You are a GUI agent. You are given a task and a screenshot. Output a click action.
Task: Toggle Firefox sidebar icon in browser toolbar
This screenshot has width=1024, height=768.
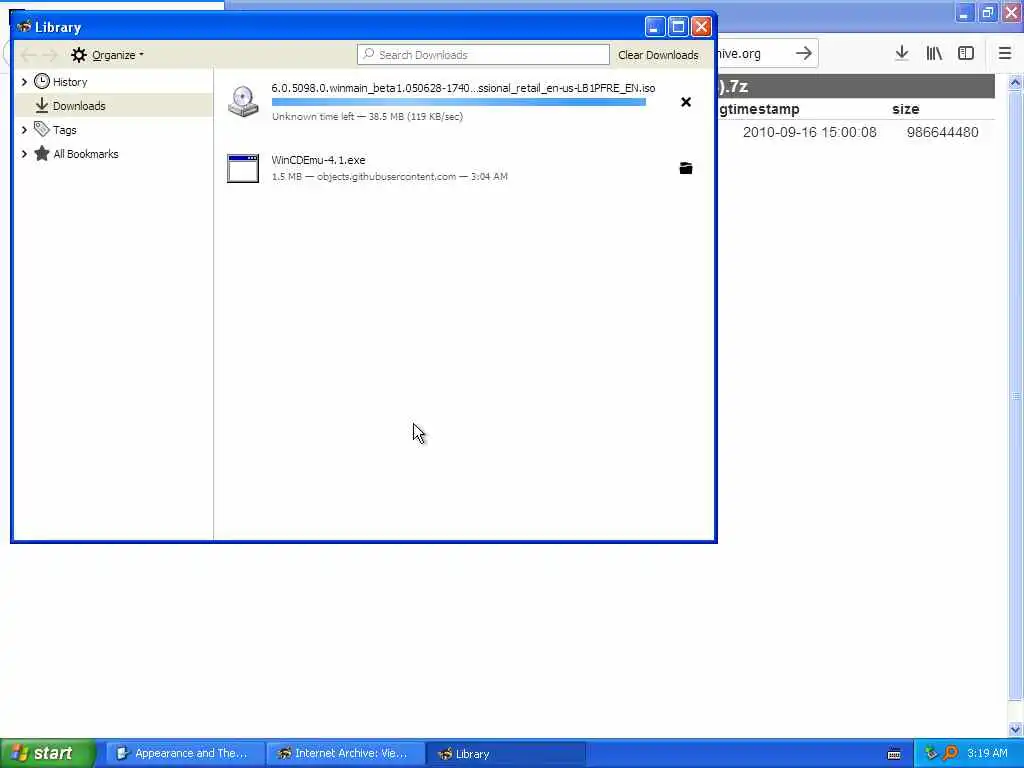pos(966,54)
